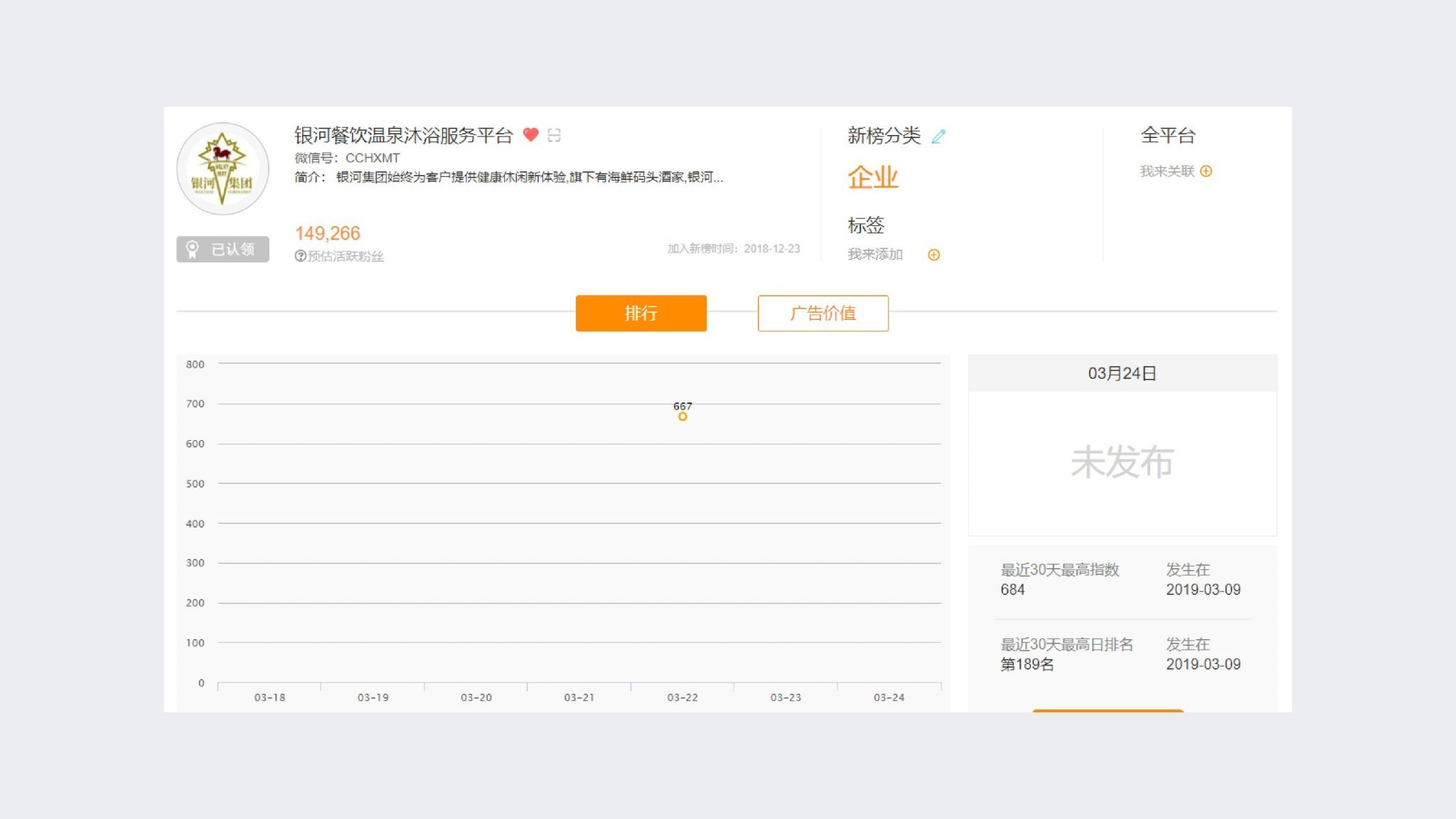Switch to the 广告价值 tab
The image size is (1456, 819).
823,313
